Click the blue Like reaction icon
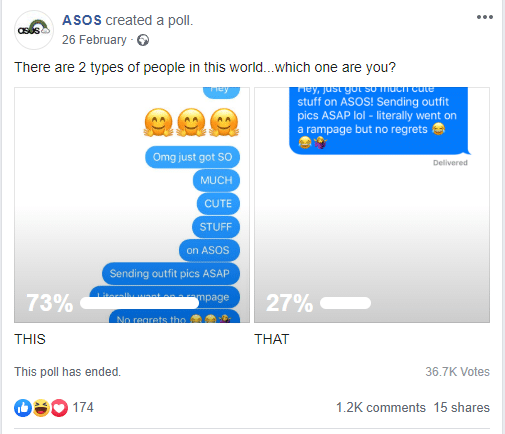Image resolution: width=505 pixels, height=434 pixels. [x=23, y=408]
